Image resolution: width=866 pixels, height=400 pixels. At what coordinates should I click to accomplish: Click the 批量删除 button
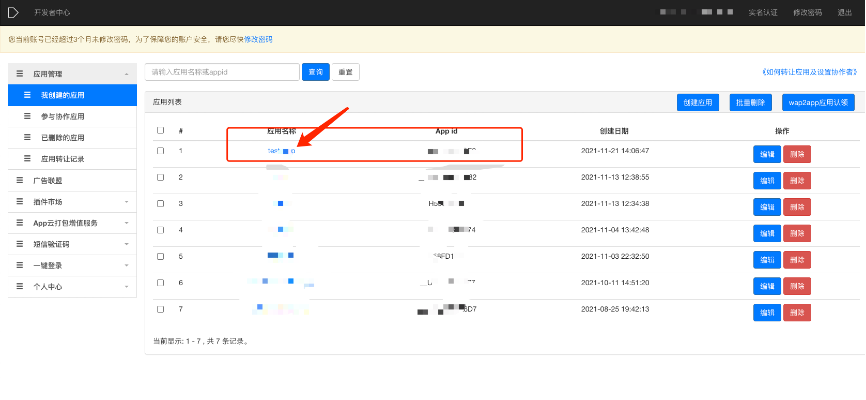[x=751, y=103]
